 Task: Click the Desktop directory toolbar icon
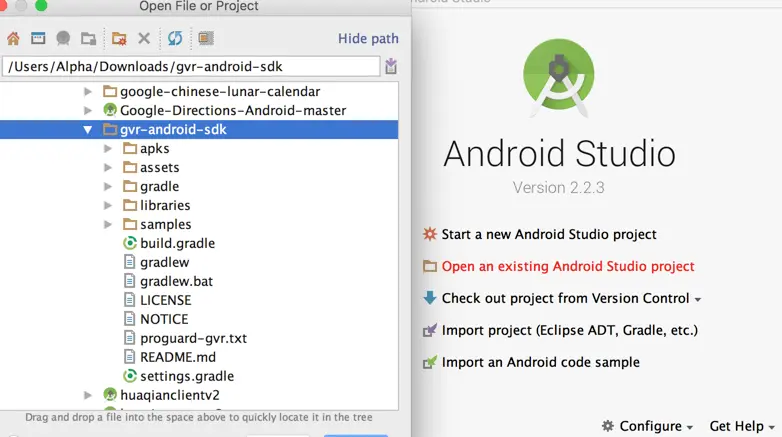click(x=38, y=38)
